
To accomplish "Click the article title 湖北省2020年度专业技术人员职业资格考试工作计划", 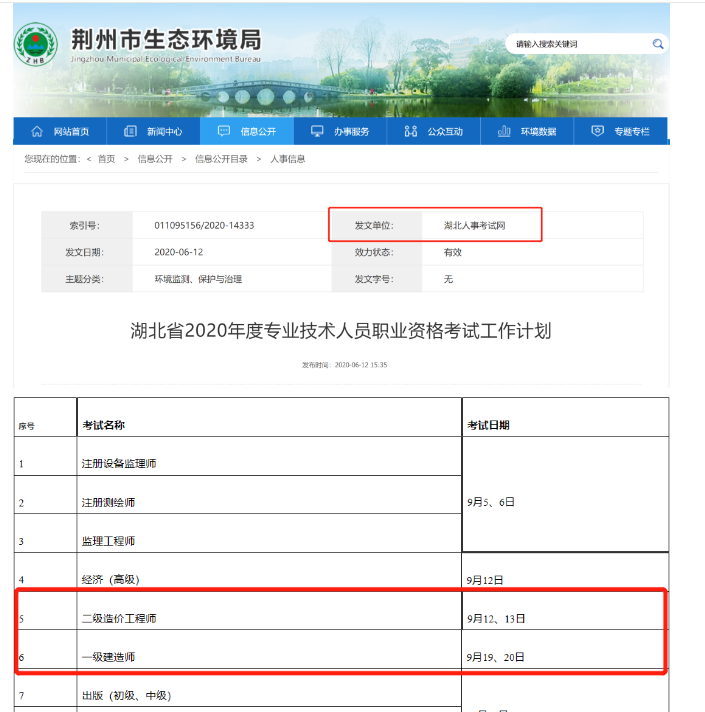I will tap(341, 331).
